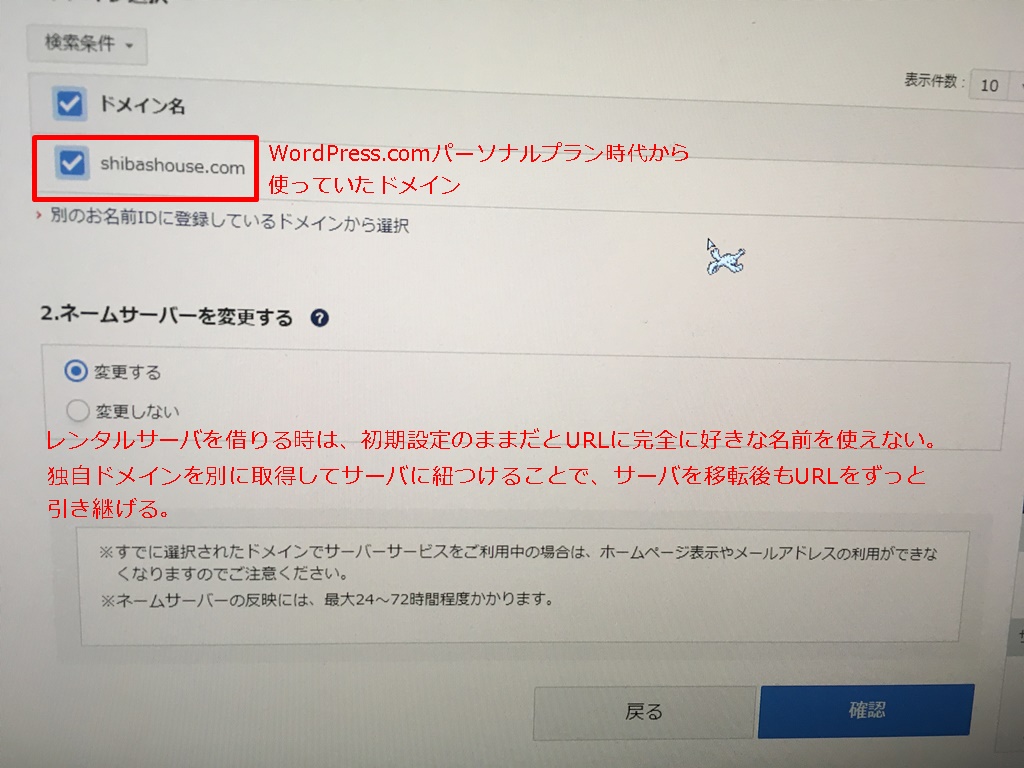
Task: Open 別のお名前IDに登録しているドメインから選択 link
Action: pos(229,221)
